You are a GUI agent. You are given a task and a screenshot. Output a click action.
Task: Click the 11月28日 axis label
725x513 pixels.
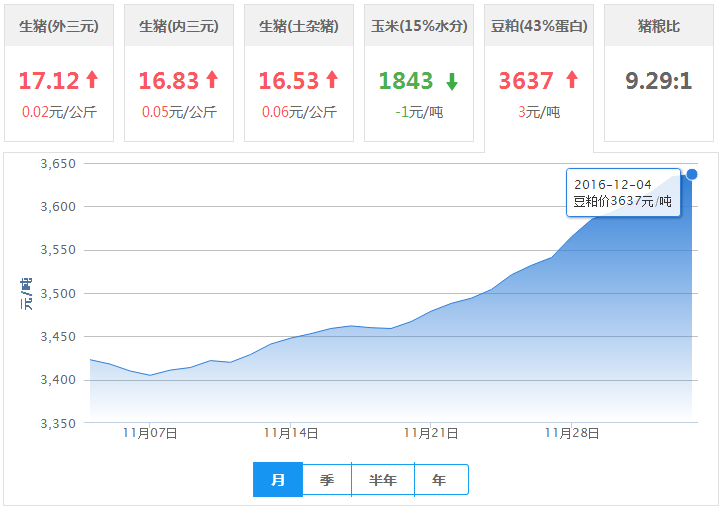tap(572, 433)
